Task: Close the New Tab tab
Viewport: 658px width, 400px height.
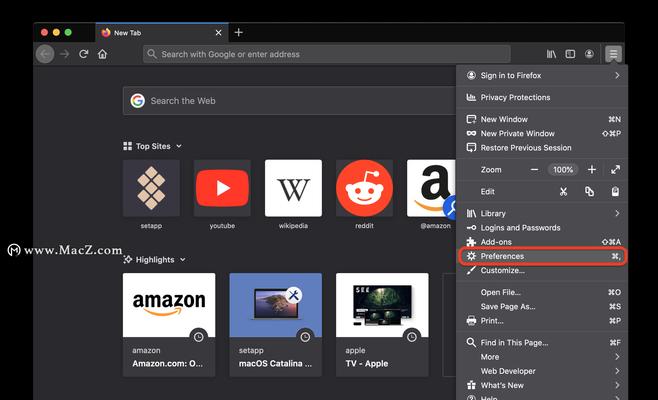Action: coord(218,32)
